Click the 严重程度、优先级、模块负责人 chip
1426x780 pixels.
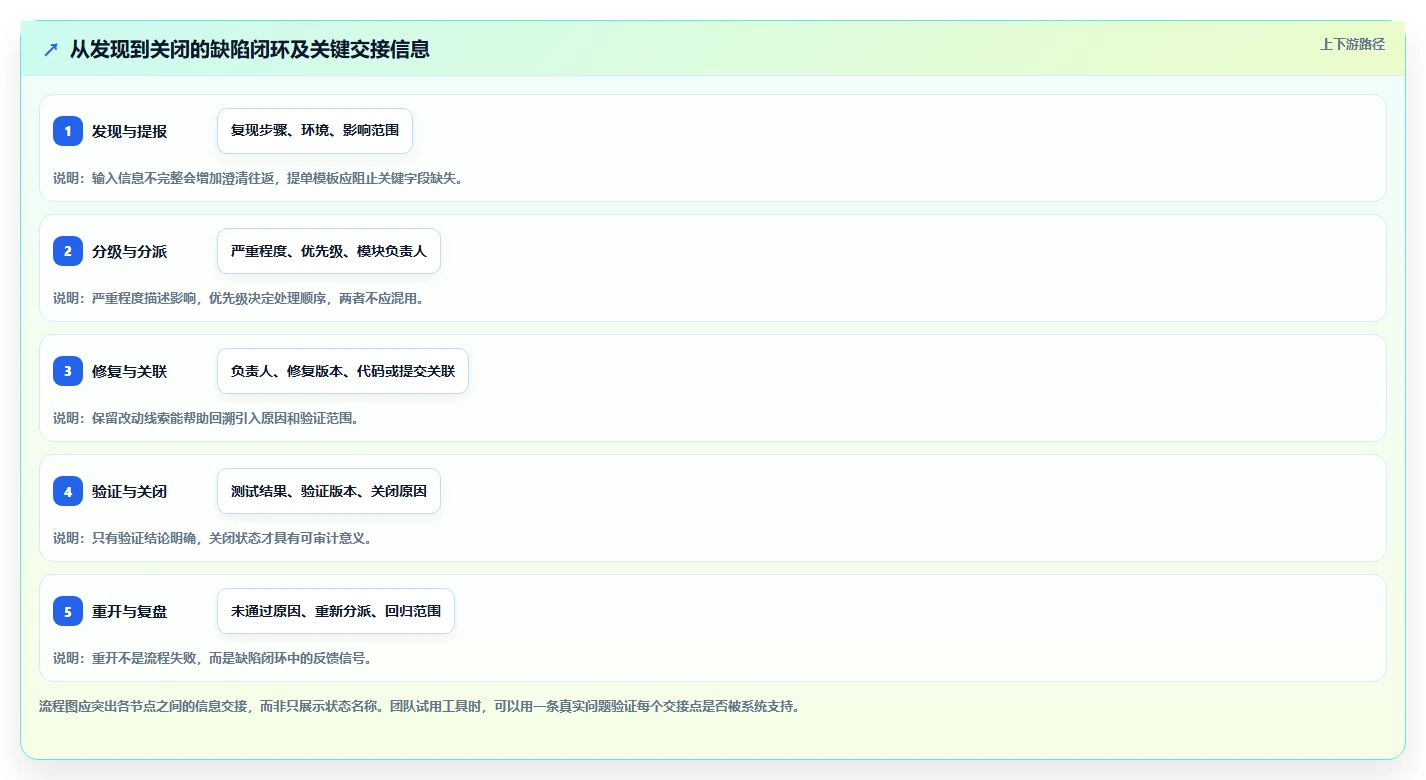click(x=329, y=251)
